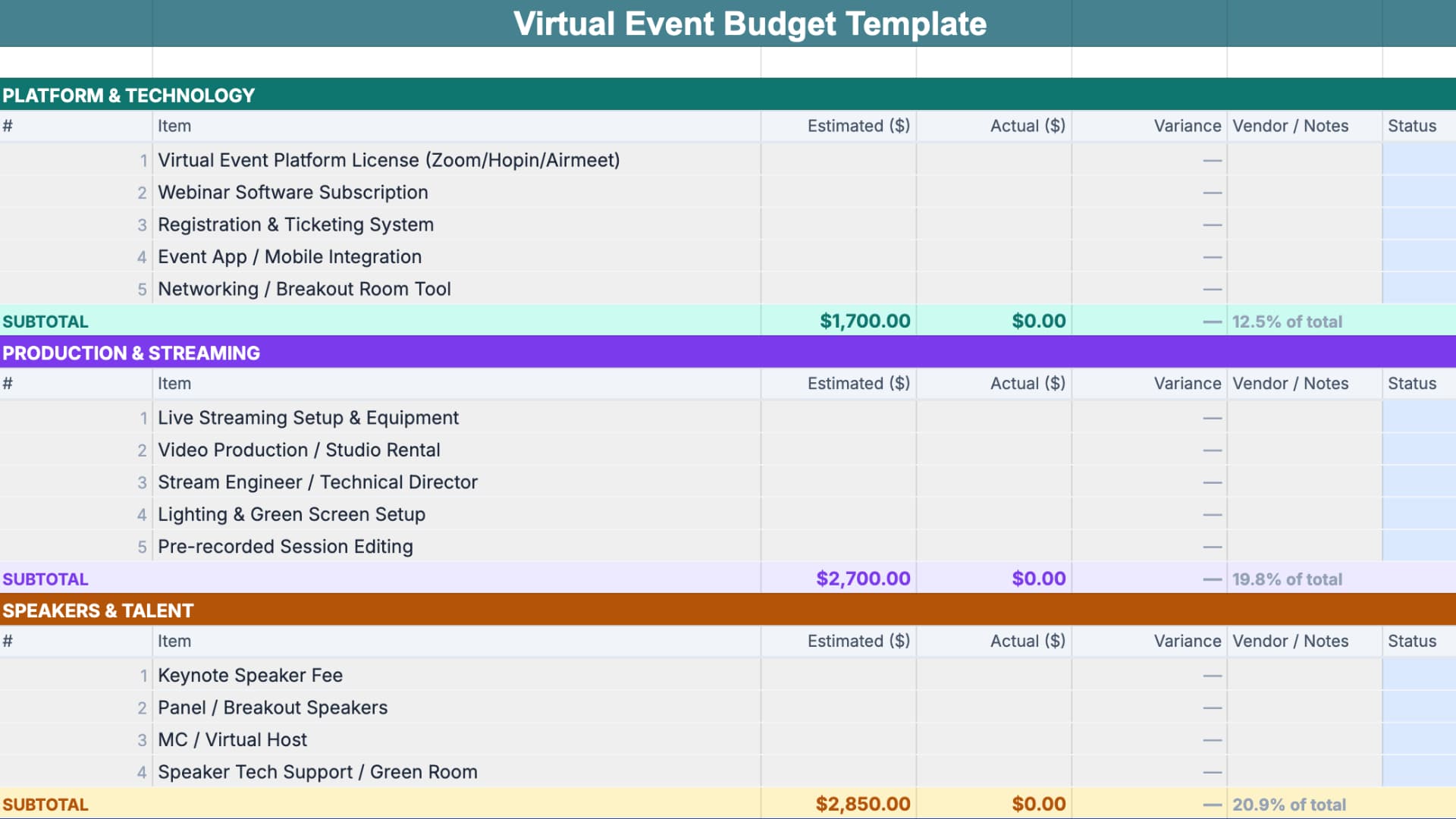The image size is (1456, 819).
Task: Click the PLATFORM & TECHNOLOGY section header
Action: [129, 96]
